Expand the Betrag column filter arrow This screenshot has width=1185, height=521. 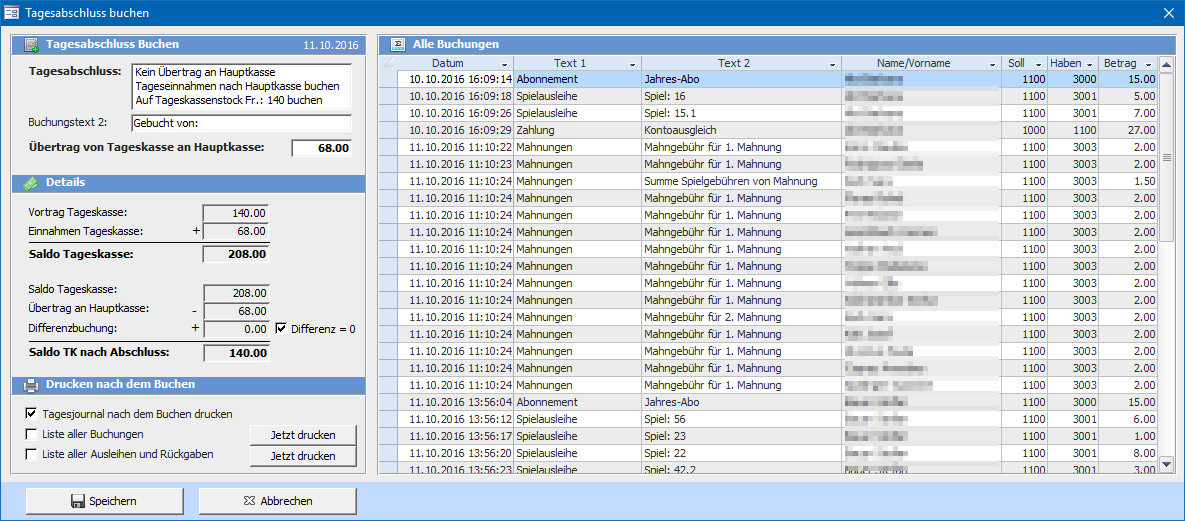pos(1148,64)
